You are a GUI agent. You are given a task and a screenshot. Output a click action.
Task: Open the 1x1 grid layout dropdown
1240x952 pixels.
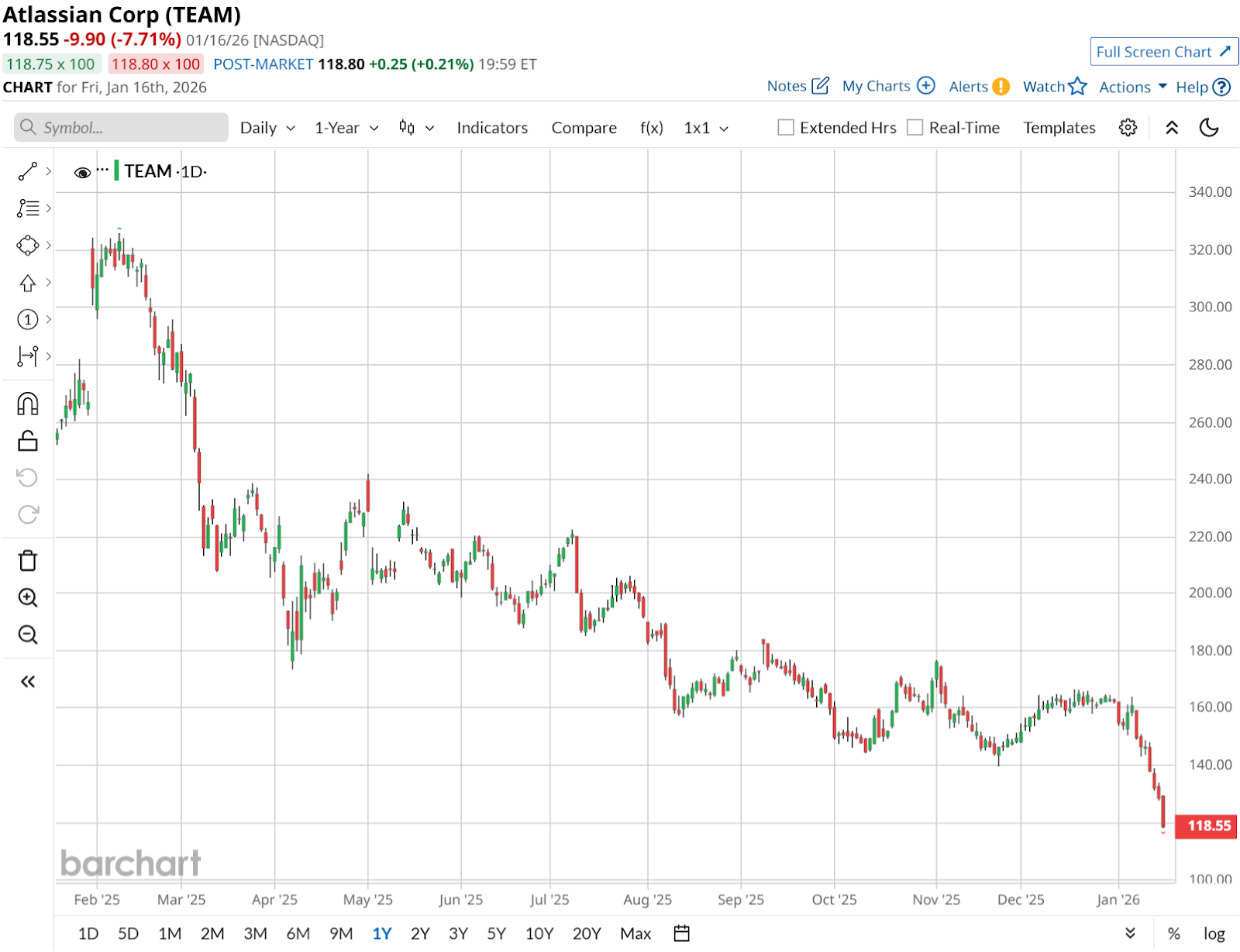pyautogui.click(x=706, y=128)
